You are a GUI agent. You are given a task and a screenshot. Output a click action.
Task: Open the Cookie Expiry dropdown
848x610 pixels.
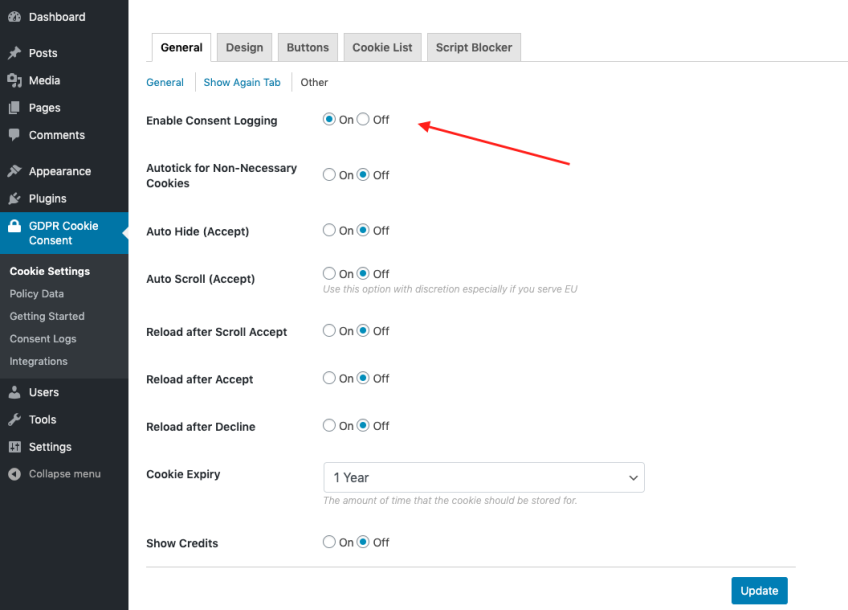point(483,477)
